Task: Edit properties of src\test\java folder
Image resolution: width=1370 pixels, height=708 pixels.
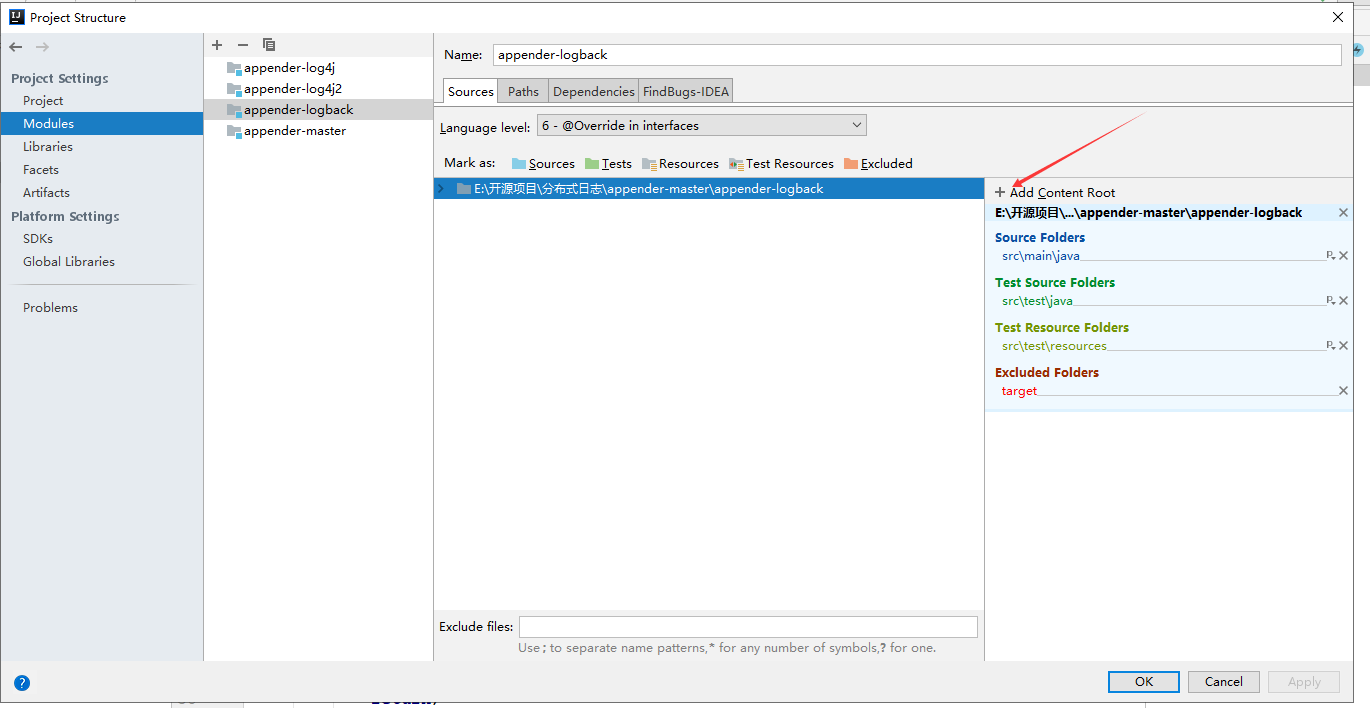Action: click(x=1331, y=301)
